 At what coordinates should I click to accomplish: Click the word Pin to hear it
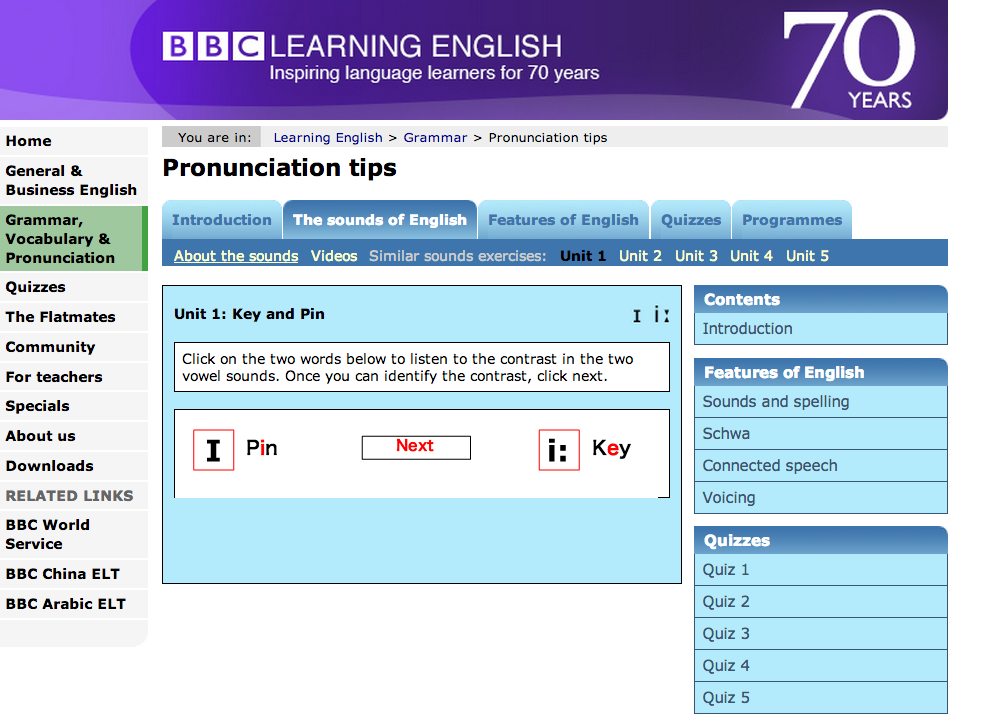pos(261,448)
